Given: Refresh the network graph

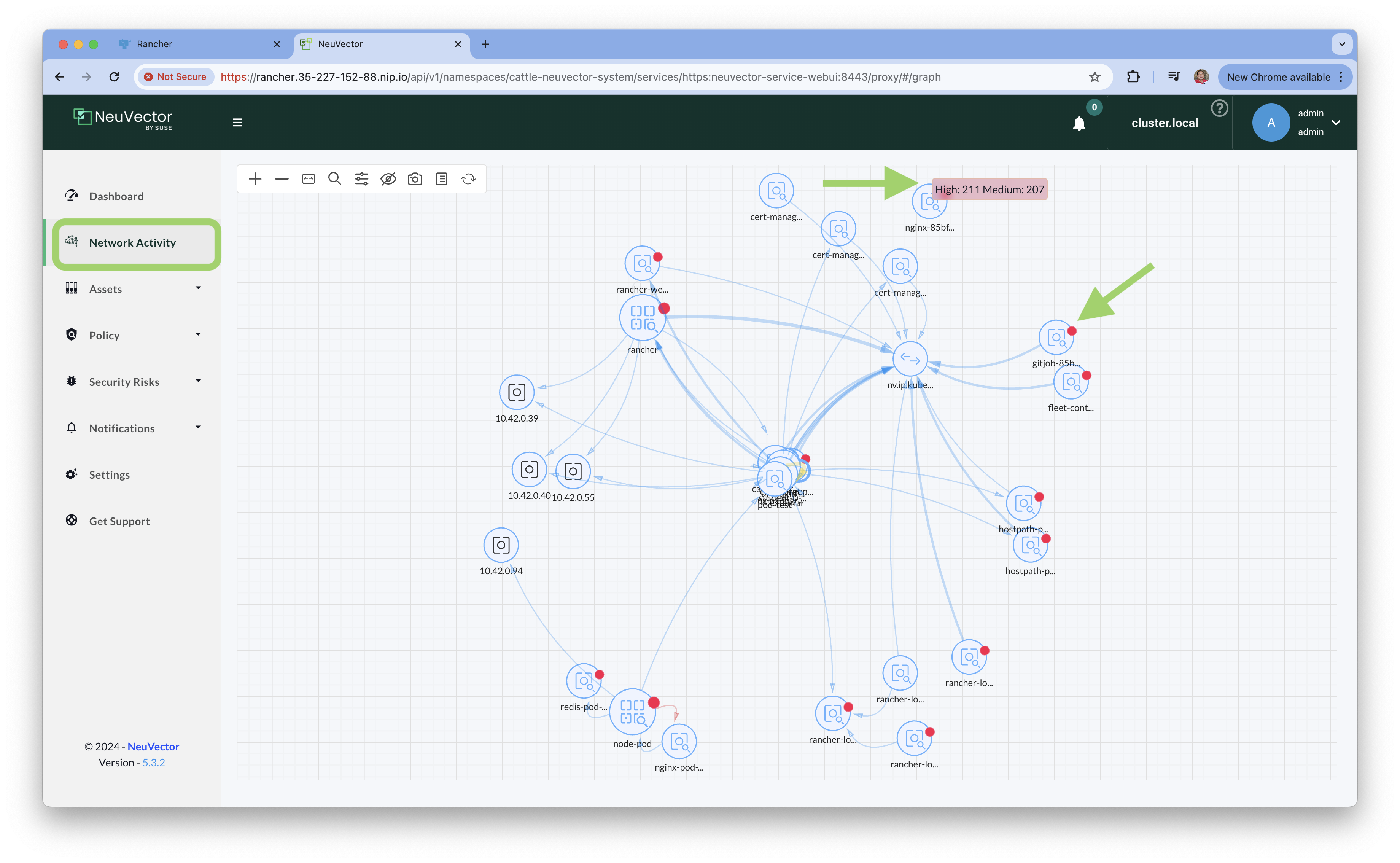Looking at the screenshot, I should [468, 179].
